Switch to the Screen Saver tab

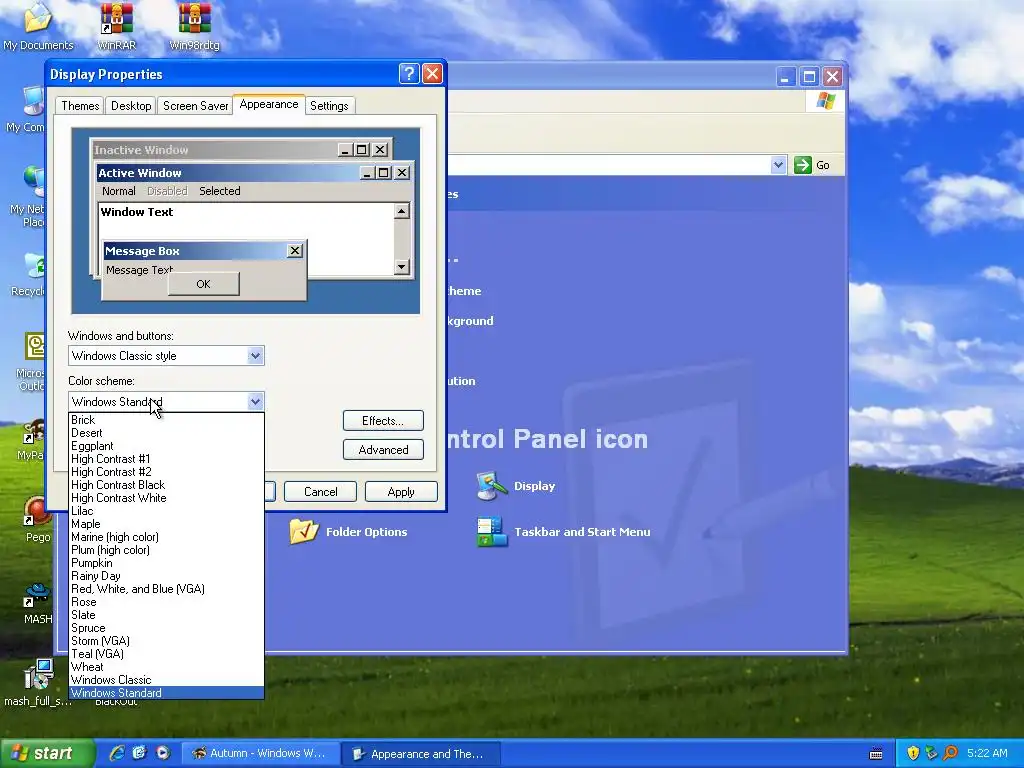coord(195,106)
